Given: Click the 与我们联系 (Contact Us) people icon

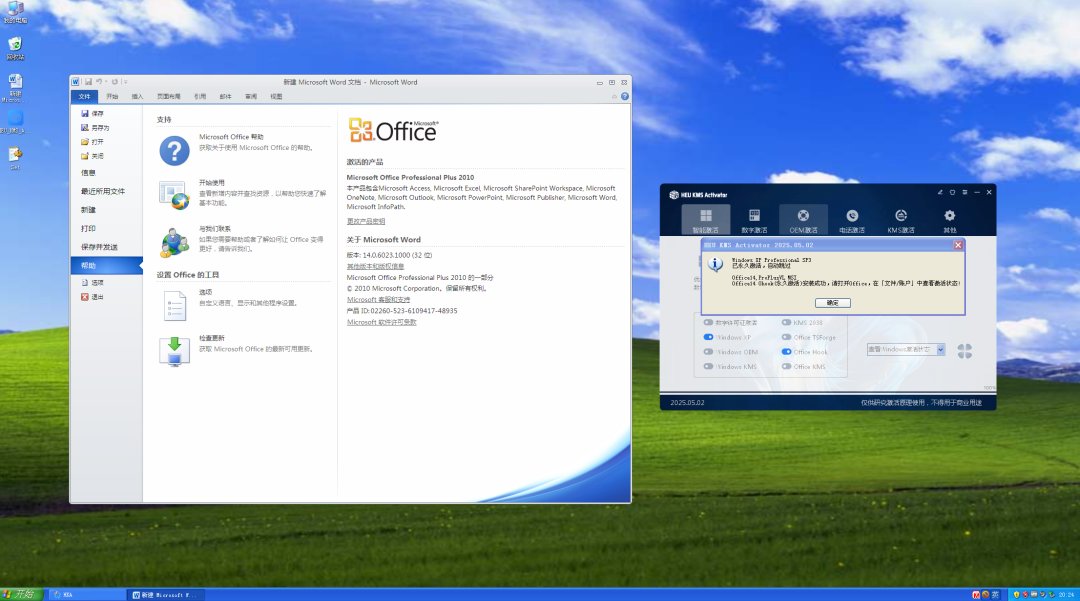Looking at the screenshot, I should [174, 242].
